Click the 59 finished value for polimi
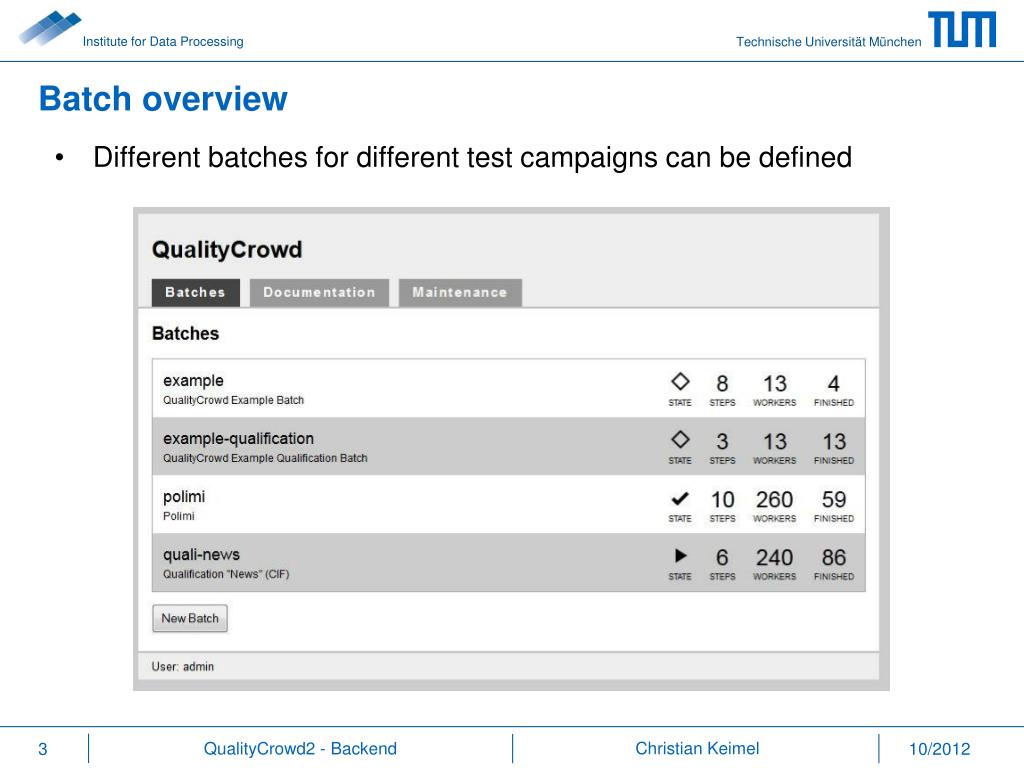This screenshot has height=768, width=1024. (834, 500)
